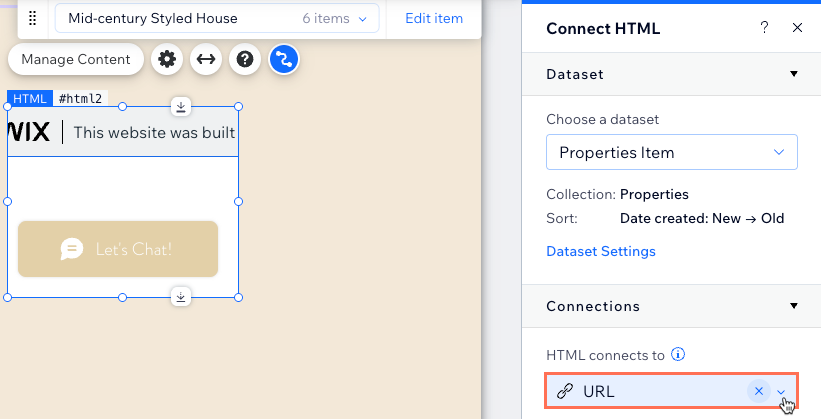
Task: Open the URL connection dropdown arrow
Action: [781, 392]
